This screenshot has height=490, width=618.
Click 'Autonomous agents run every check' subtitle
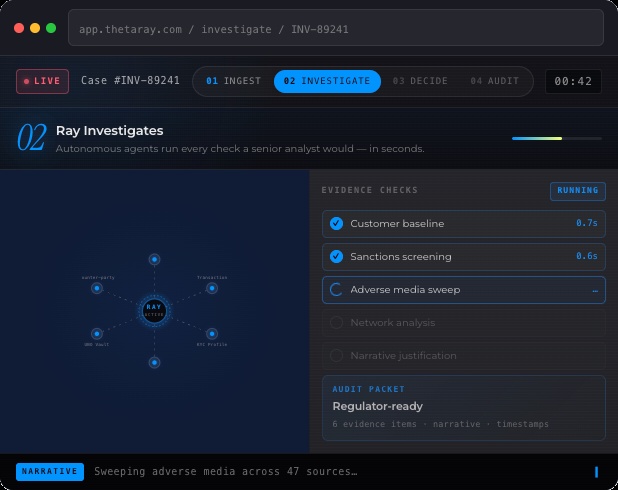(x=240, y=149)
